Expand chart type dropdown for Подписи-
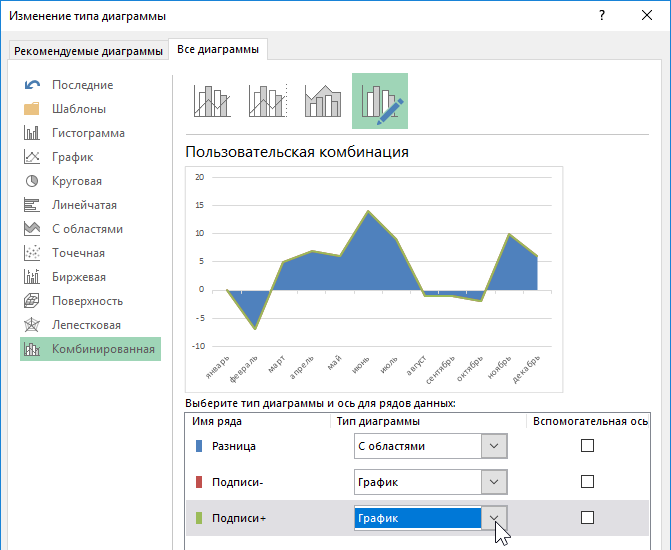The height and width of the screenshot is (550, 671). coord(494,482)
